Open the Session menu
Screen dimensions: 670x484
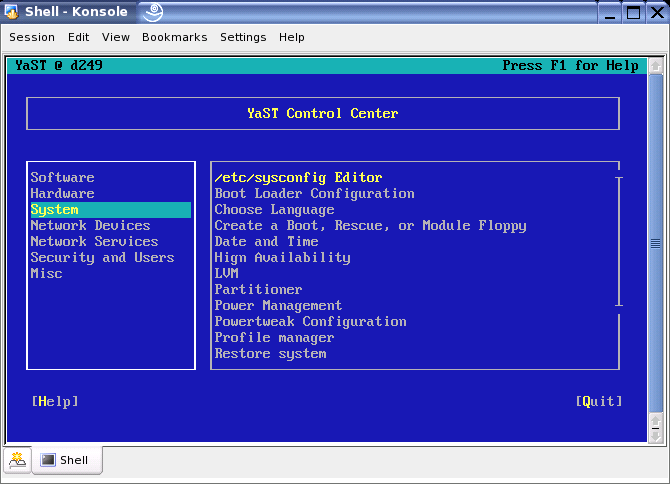[x=32, y=37]
